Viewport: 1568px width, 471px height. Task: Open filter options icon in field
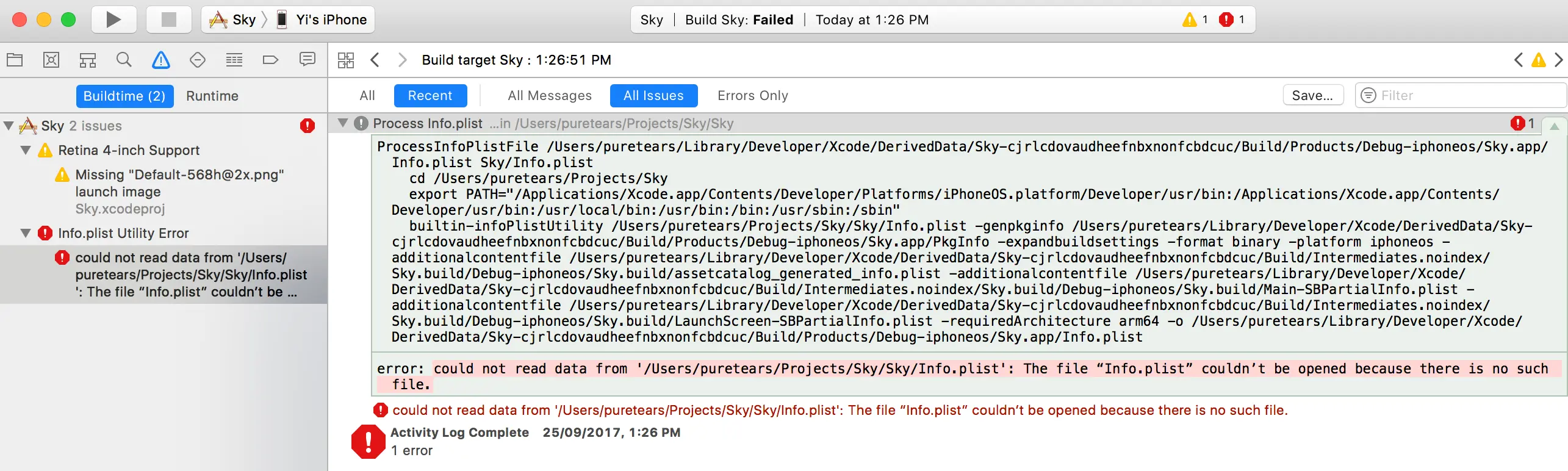(x=1368, y=95)
